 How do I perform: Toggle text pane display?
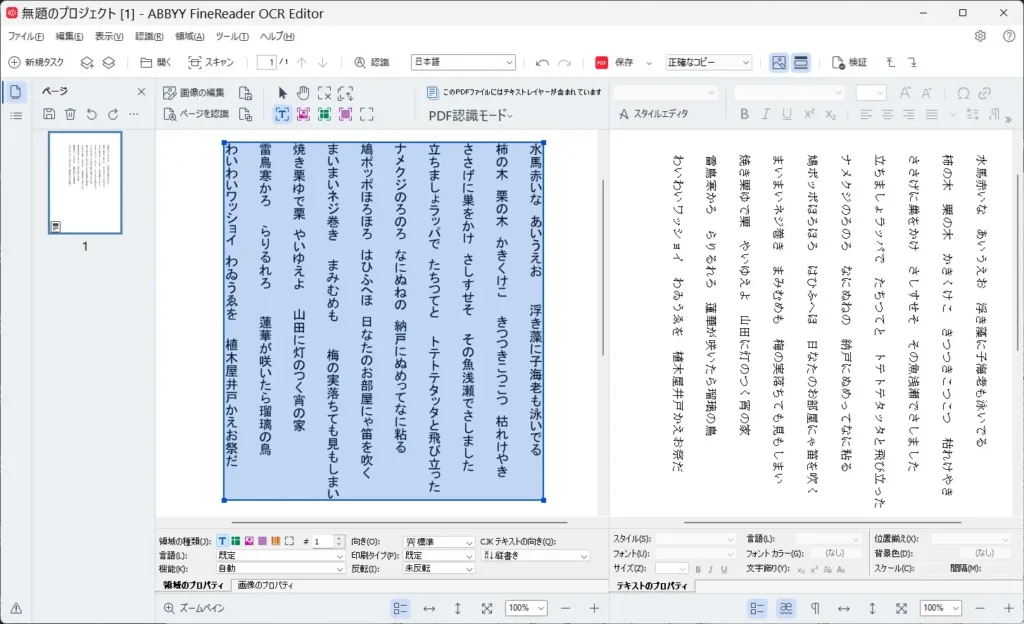click(x=801, y=63)
